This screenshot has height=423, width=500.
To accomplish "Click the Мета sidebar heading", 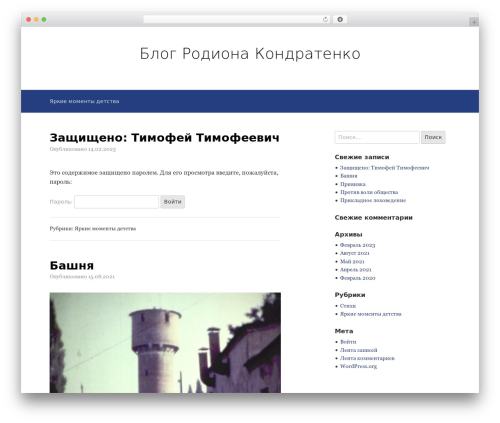I will tap(344, 331).
